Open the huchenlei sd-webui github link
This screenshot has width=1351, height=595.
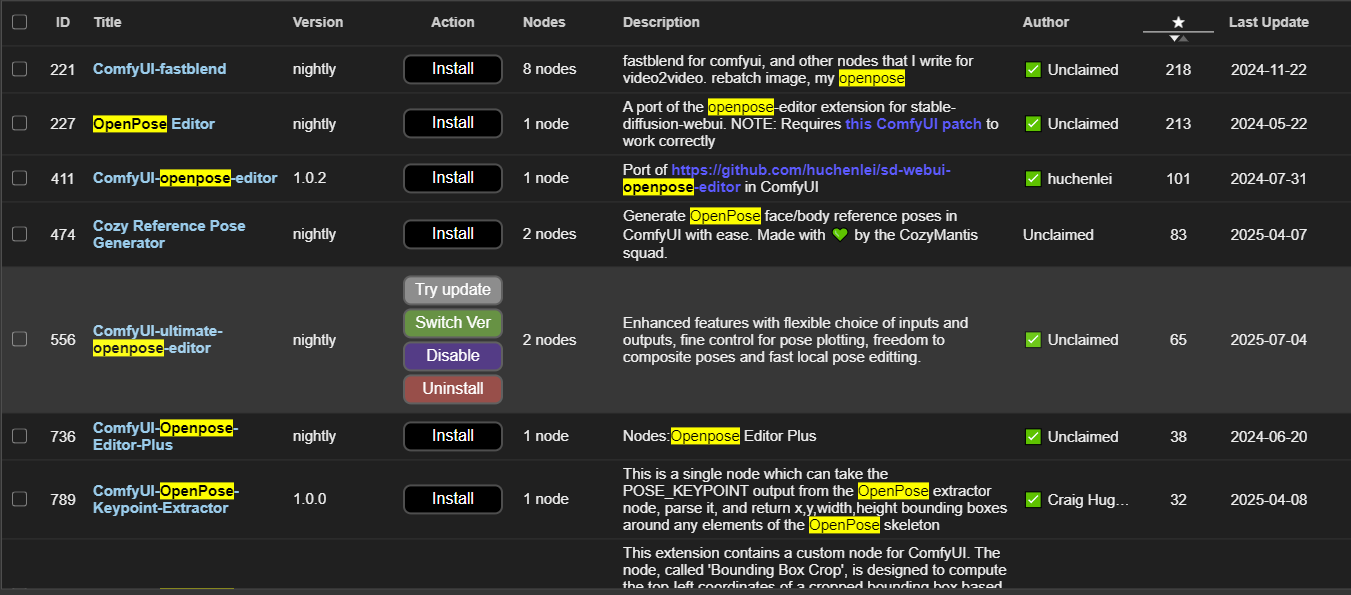786,178
